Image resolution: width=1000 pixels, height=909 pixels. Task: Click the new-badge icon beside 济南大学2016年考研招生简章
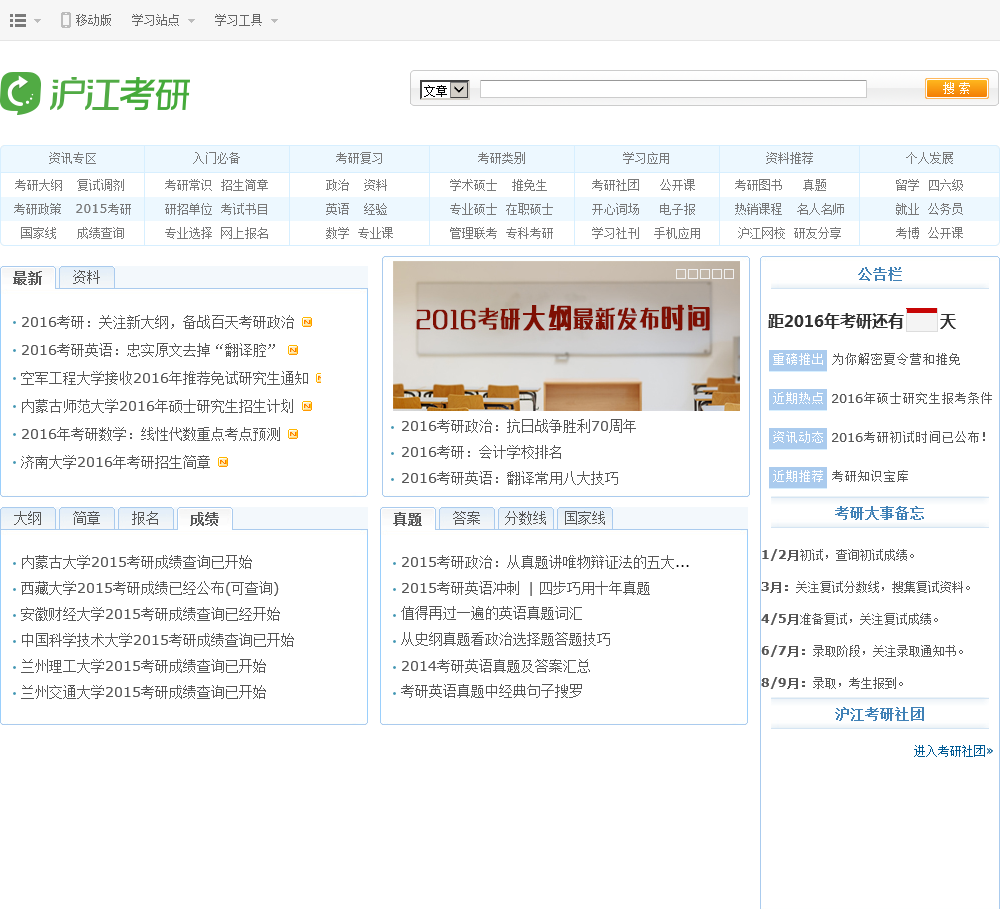pyautogui.click(x=223, y=462)
